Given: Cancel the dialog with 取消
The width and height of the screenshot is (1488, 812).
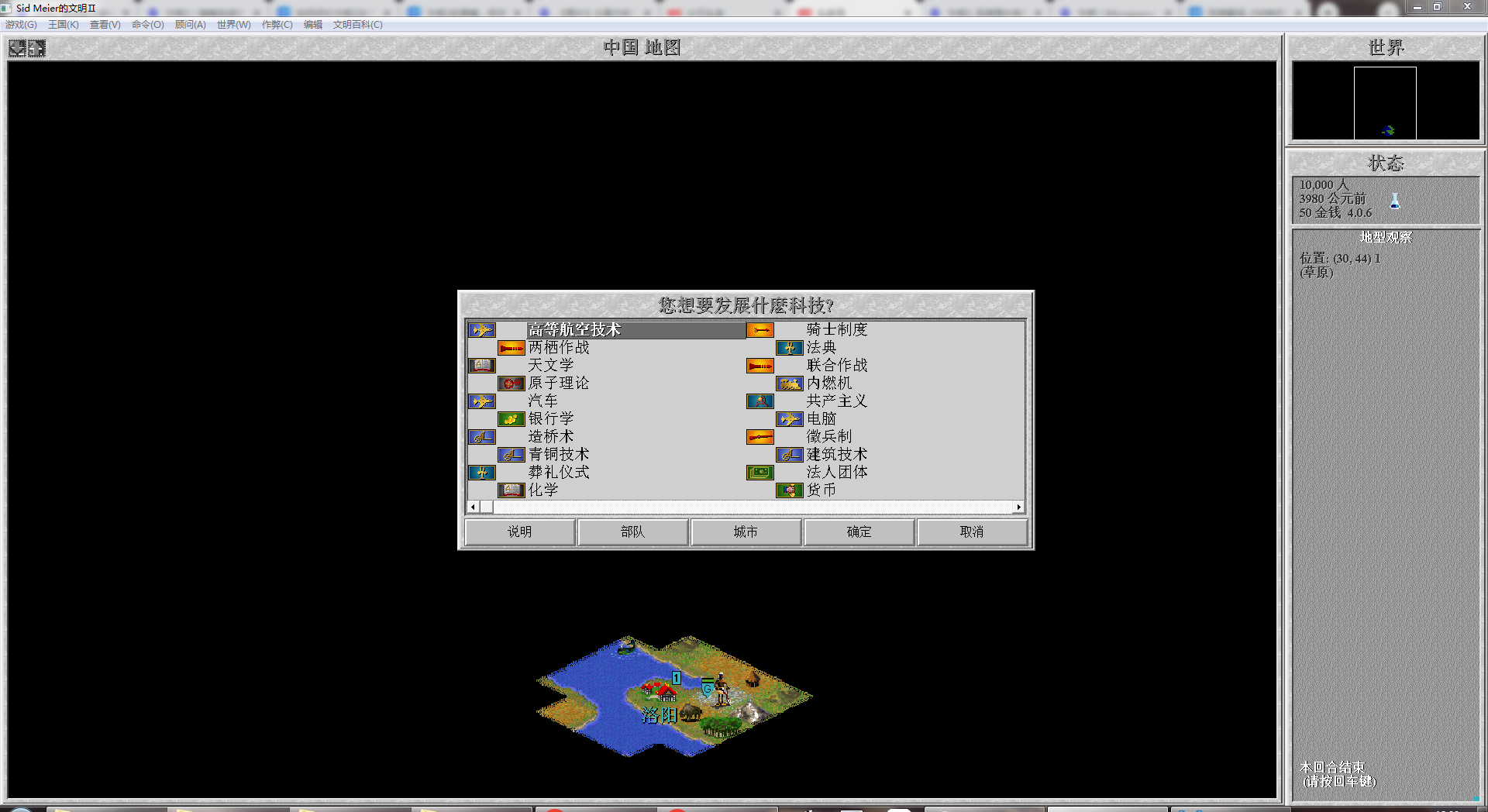Looking at the screenshot, I should click(x=973, y=532).
